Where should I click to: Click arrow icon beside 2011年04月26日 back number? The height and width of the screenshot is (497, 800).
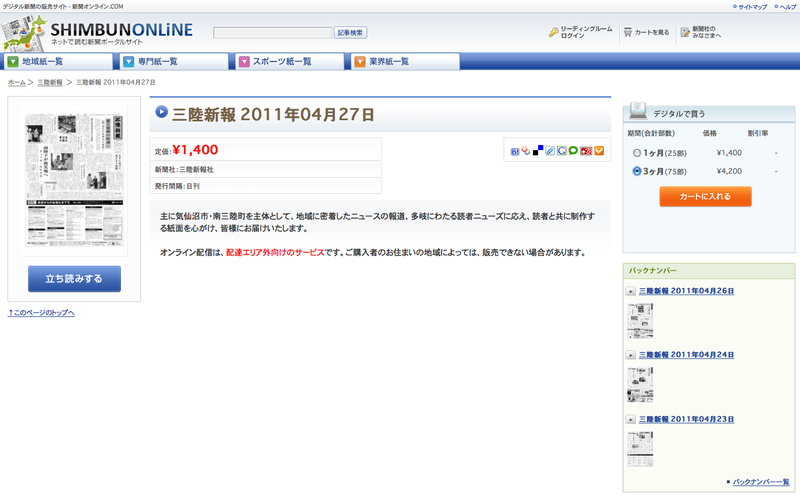click(x=631, y=291)
